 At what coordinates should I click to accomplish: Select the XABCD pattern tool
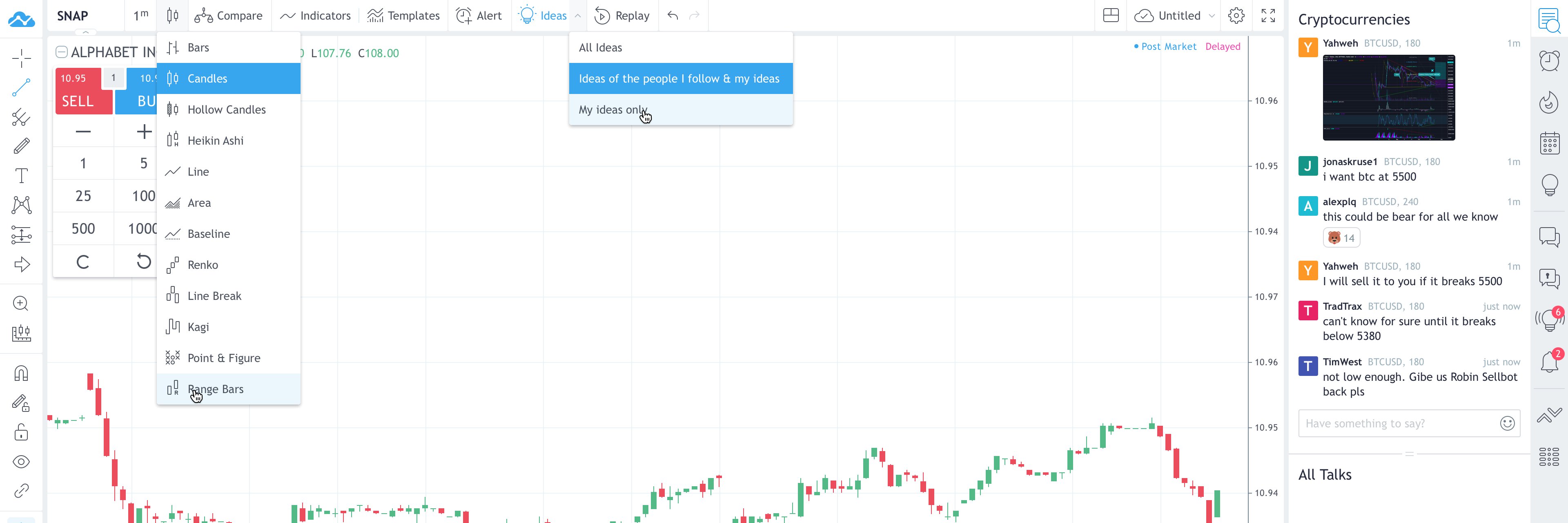tap(21, 205)
